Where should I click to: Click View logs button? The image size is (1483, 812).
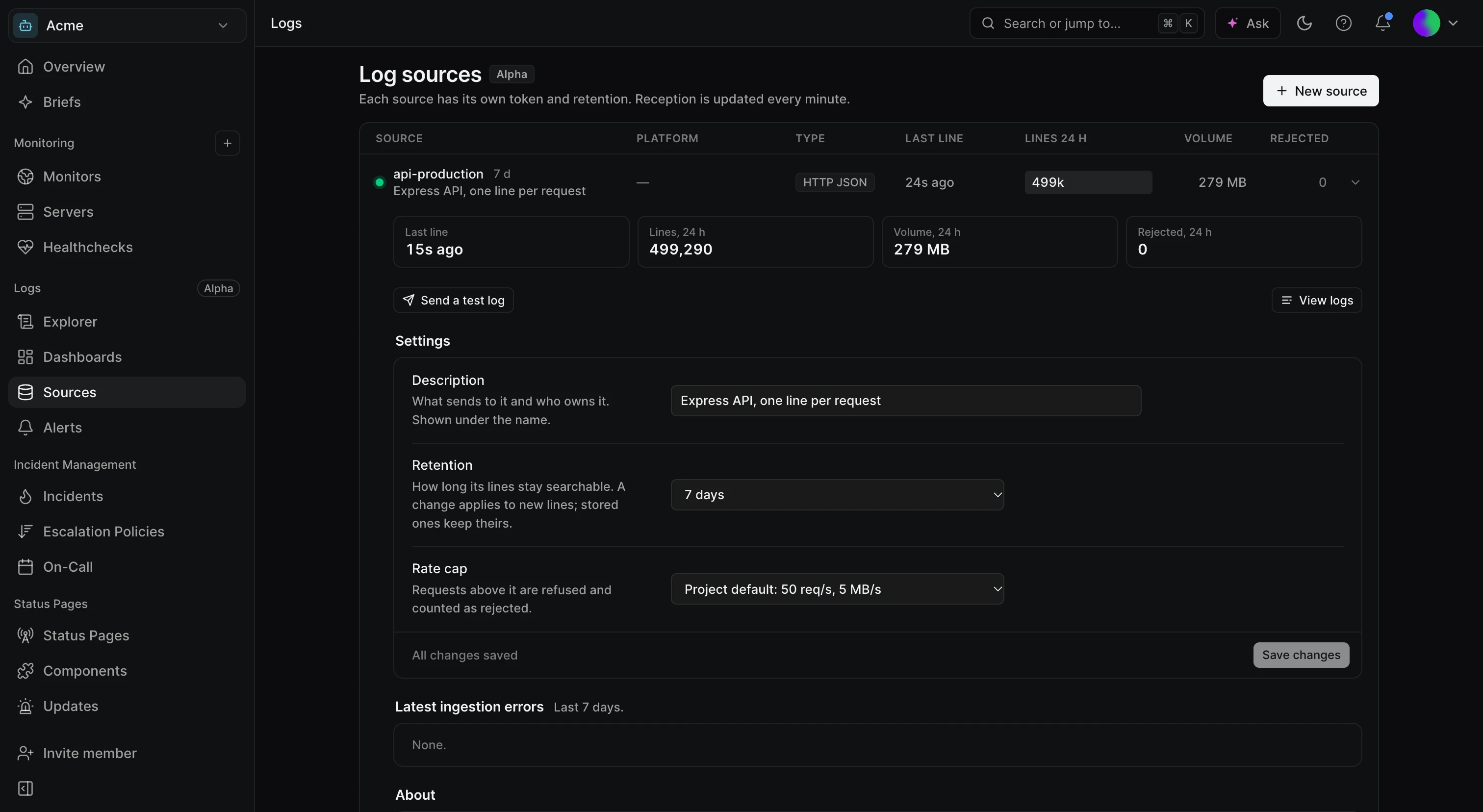click(x=1317, y=301)
